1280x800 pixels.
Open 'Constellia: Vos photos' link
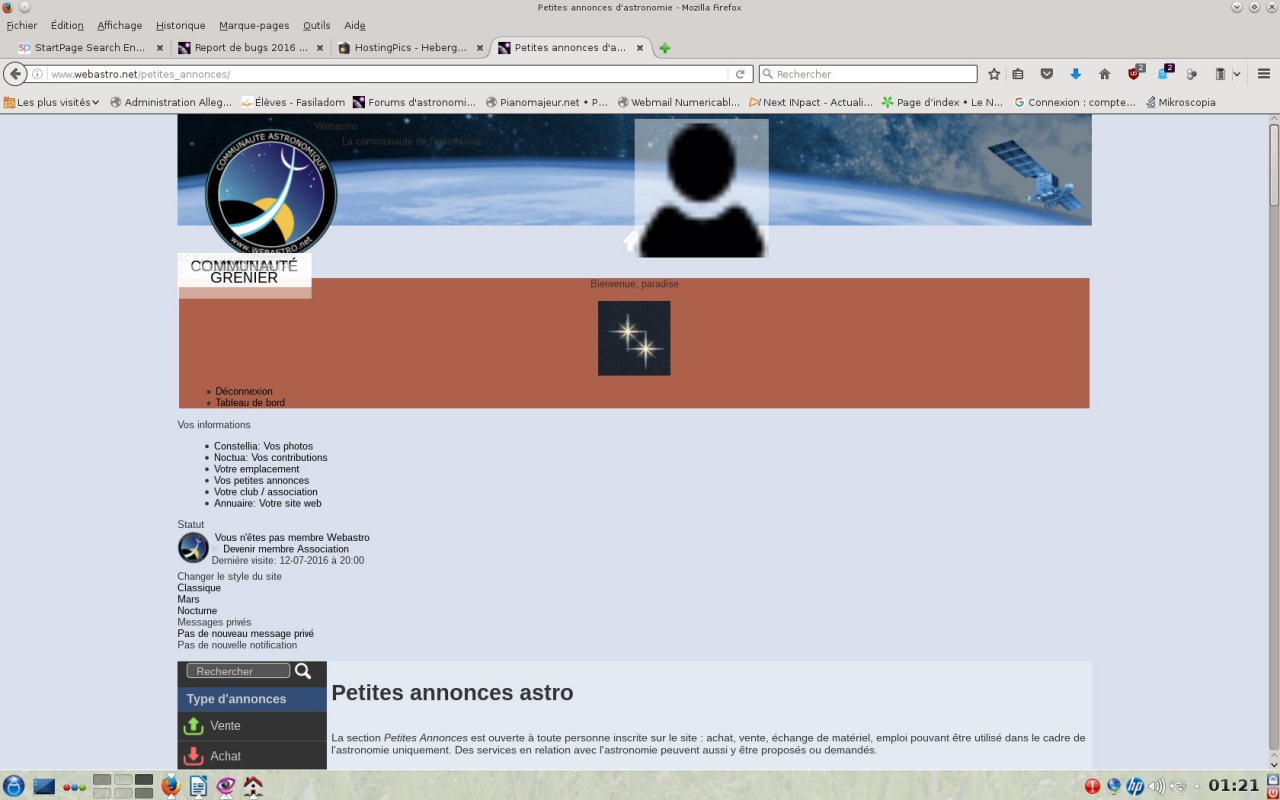(x=263, y=446)
